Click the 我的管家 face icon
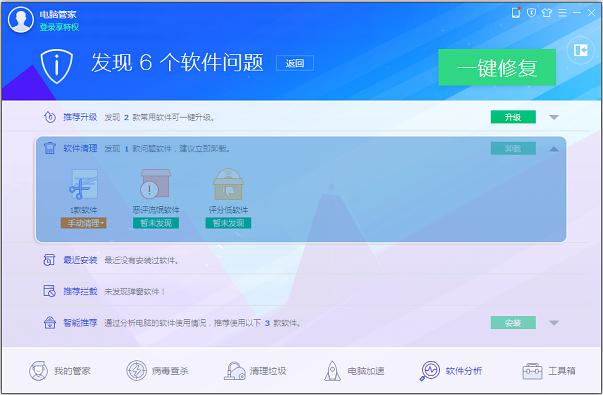603x395 pixels. point(38,371)
